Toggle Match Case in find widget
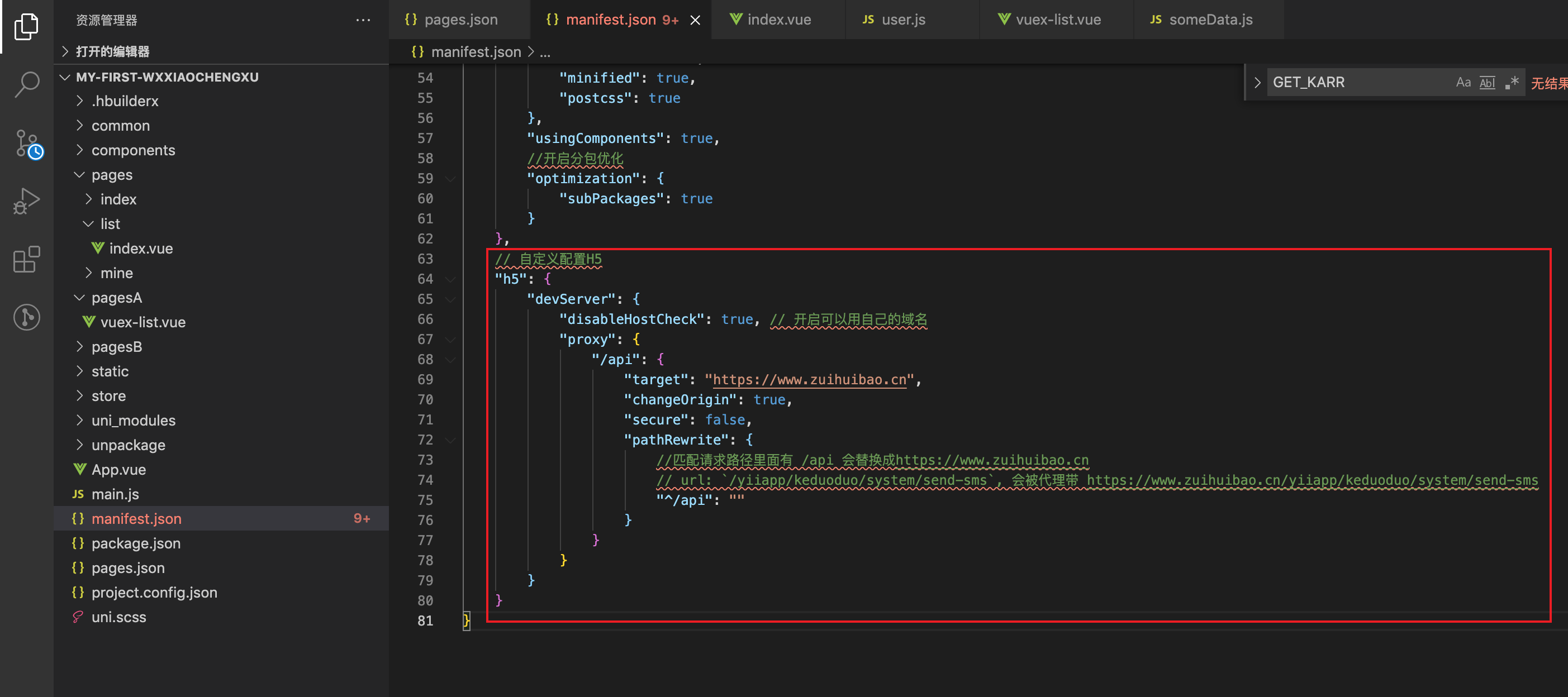 (x=1463, y=82)
